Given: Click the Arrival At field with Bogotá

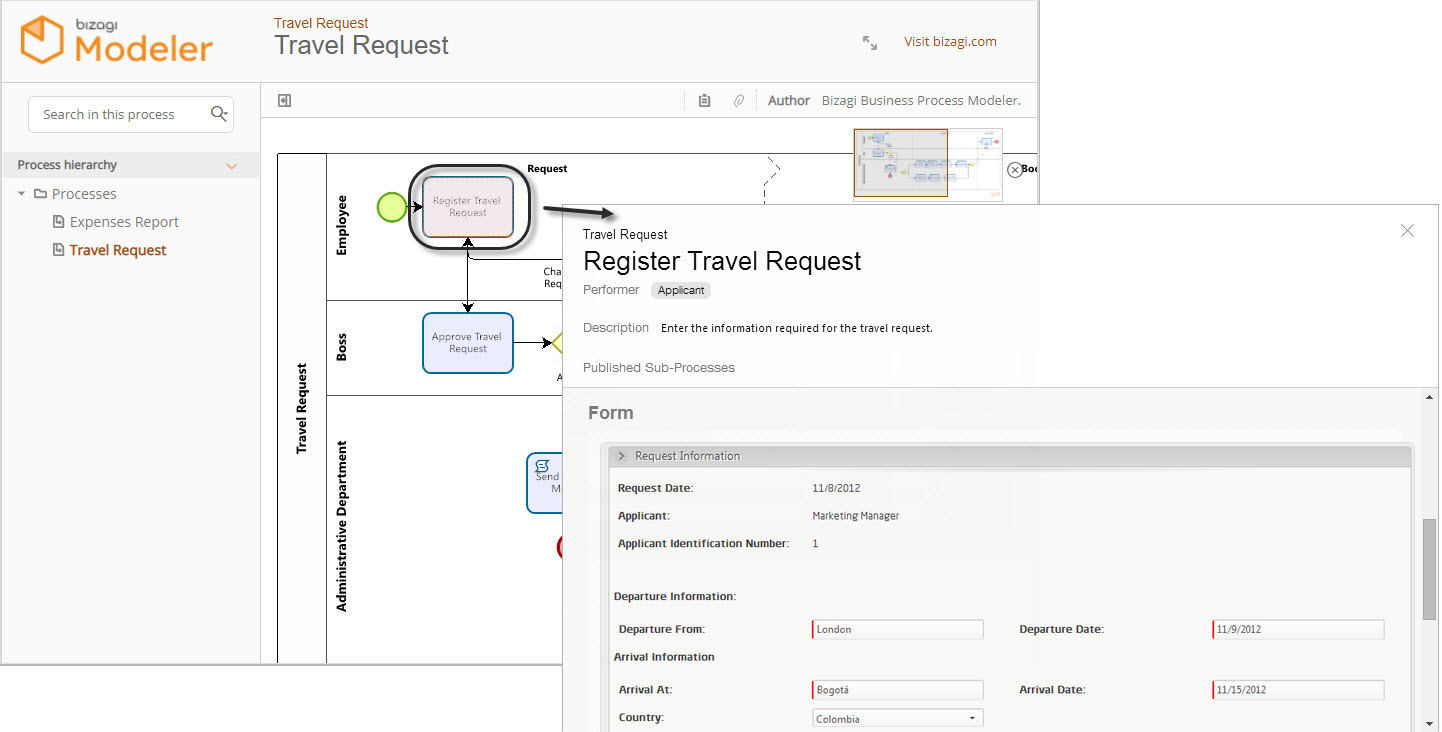Looking at the screenshot, I should [x=898, y=690].
